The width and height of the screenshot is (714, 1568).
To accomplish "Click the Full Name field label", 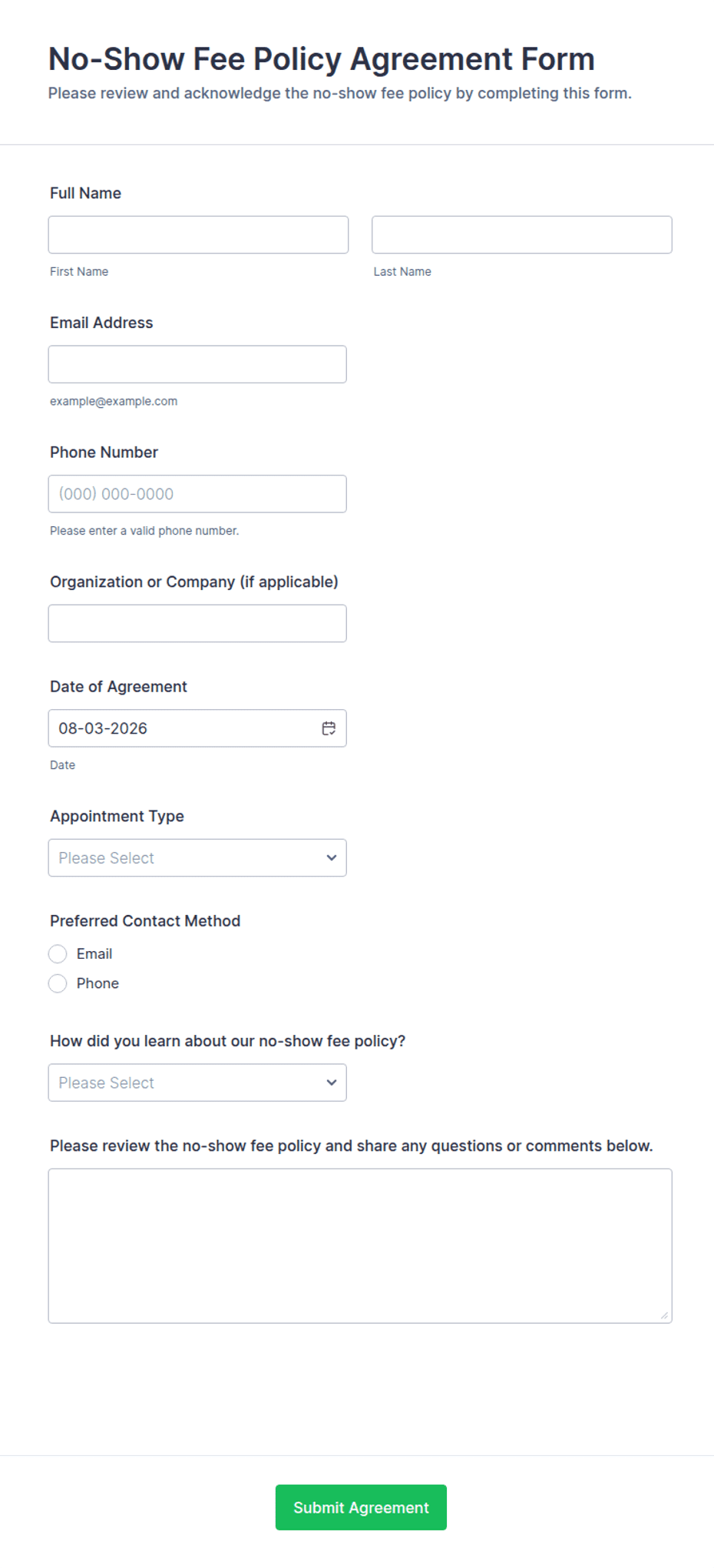I will [85, 193].
